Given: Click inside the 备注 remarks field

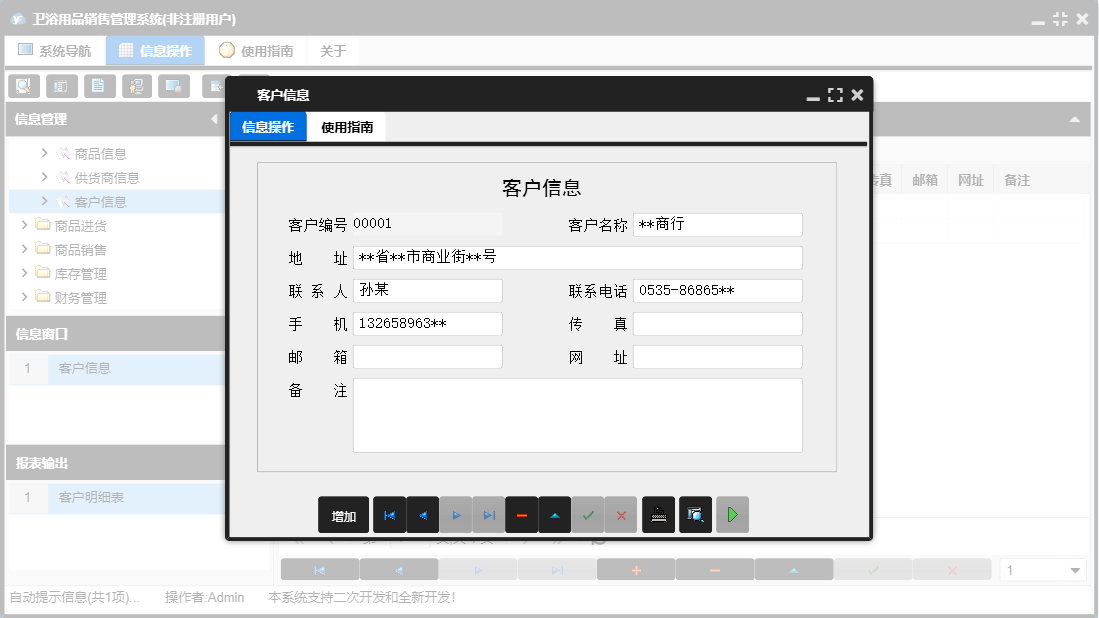Looking at the screenshot, I should coord(578,413).
